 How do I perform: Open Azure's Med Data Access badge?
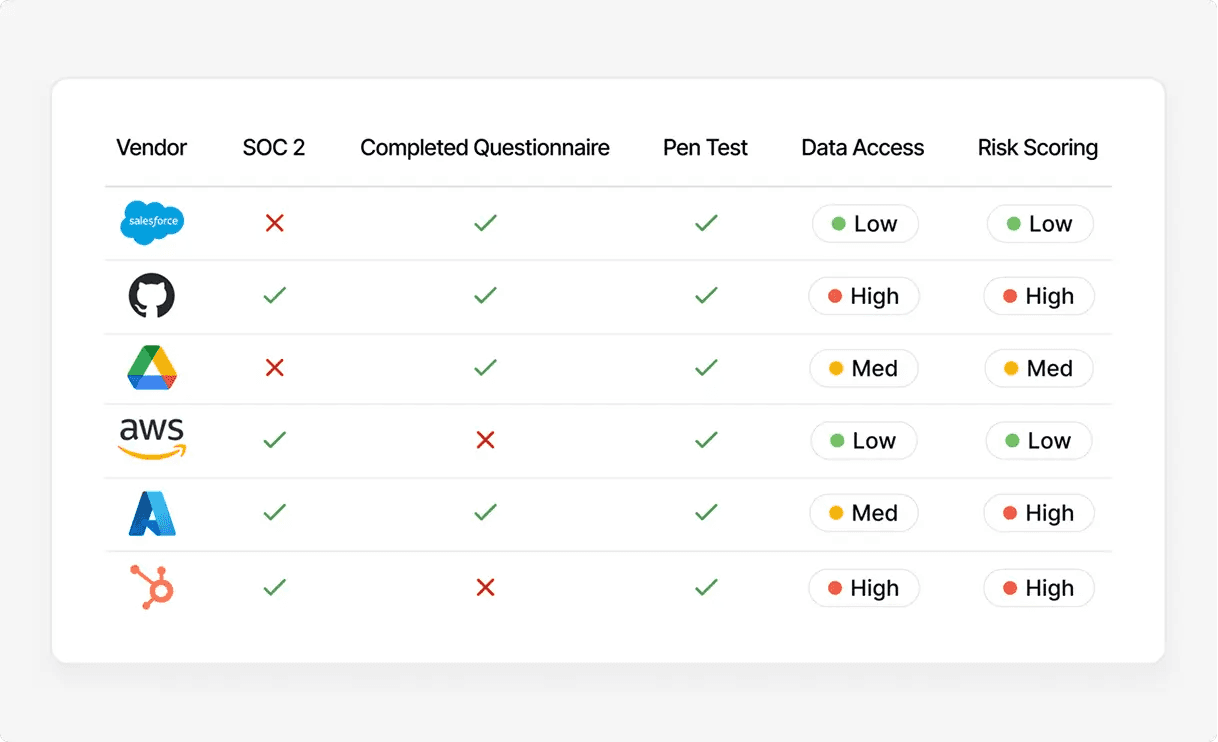click(x=864, y=513)
